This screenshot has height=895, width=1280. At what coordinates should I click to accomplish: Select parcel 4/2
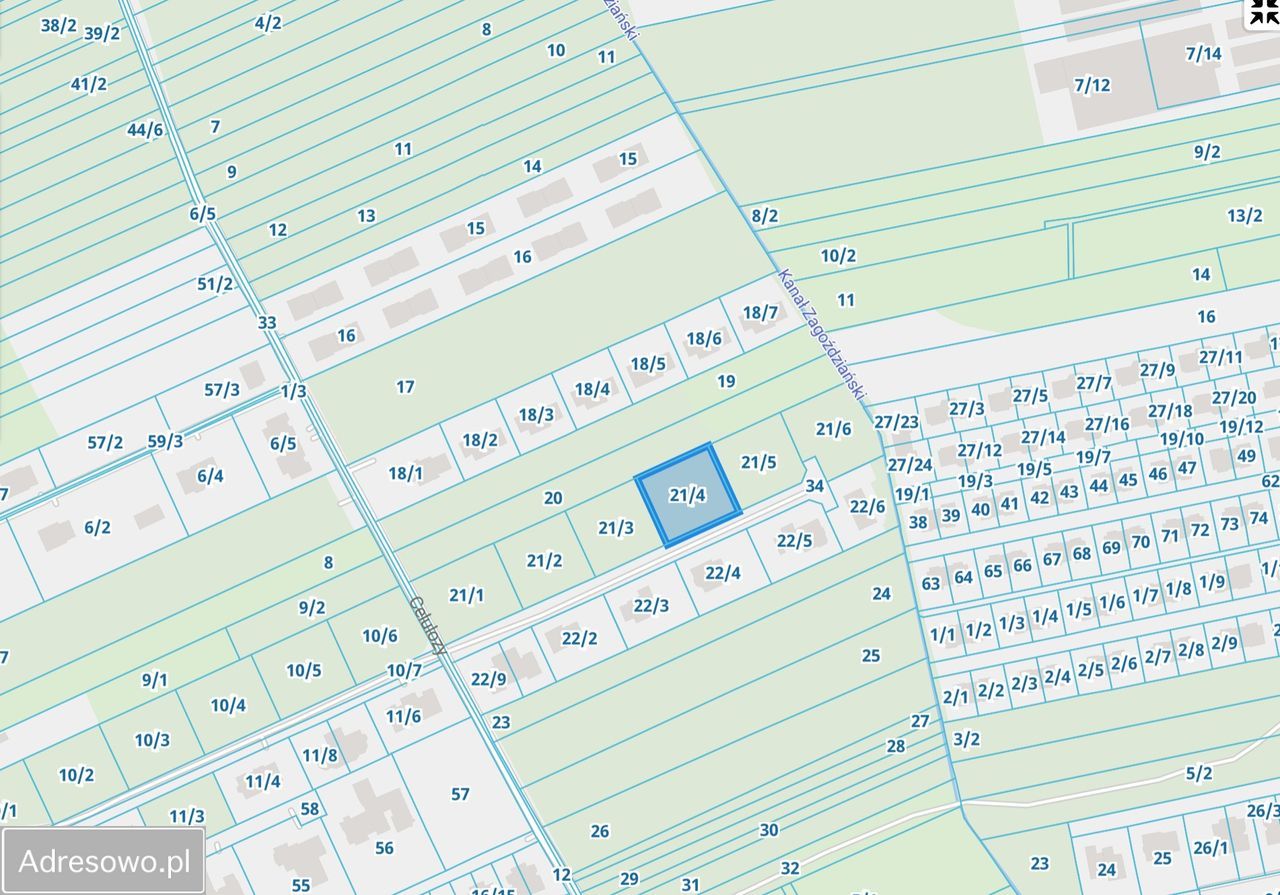[268, 22]
